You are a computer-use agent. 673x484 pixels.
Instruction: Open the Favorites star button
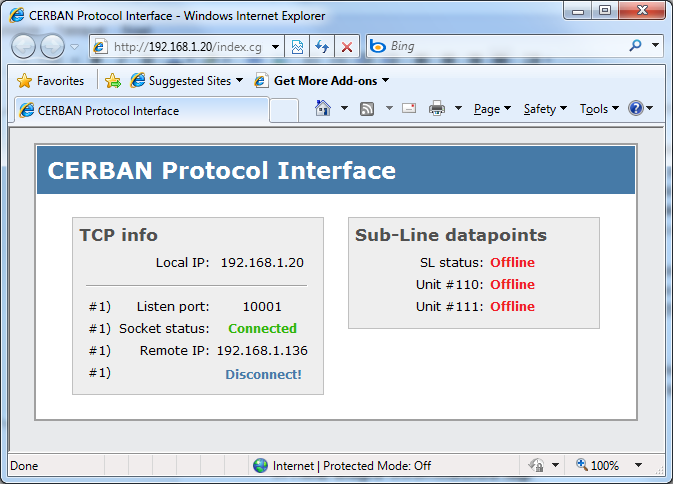coord(50,81)
